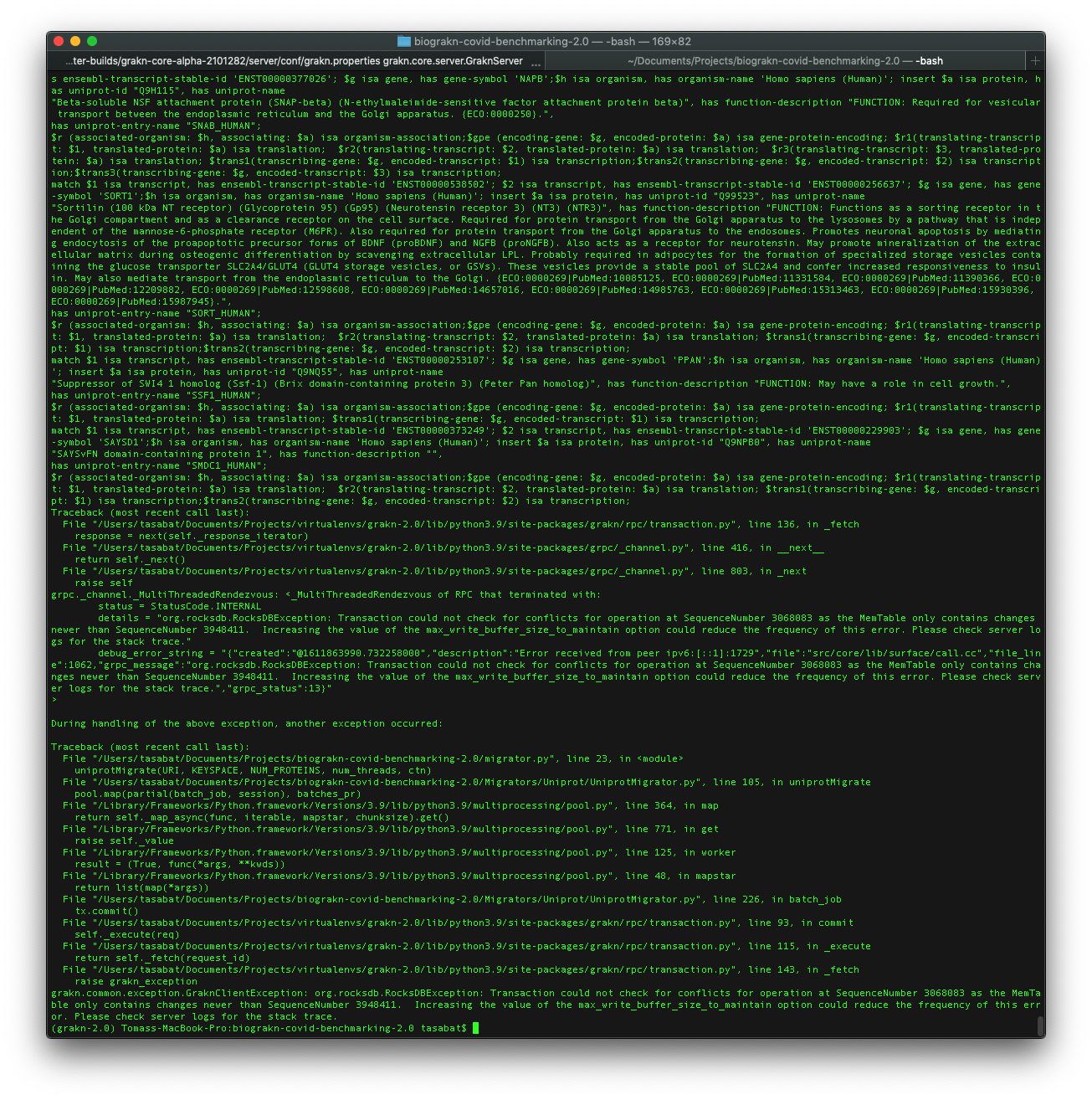The image size is (1092, 1100).
Task: Click the pool.map(partial(batch_job, session) line
Action: [218, 794]
